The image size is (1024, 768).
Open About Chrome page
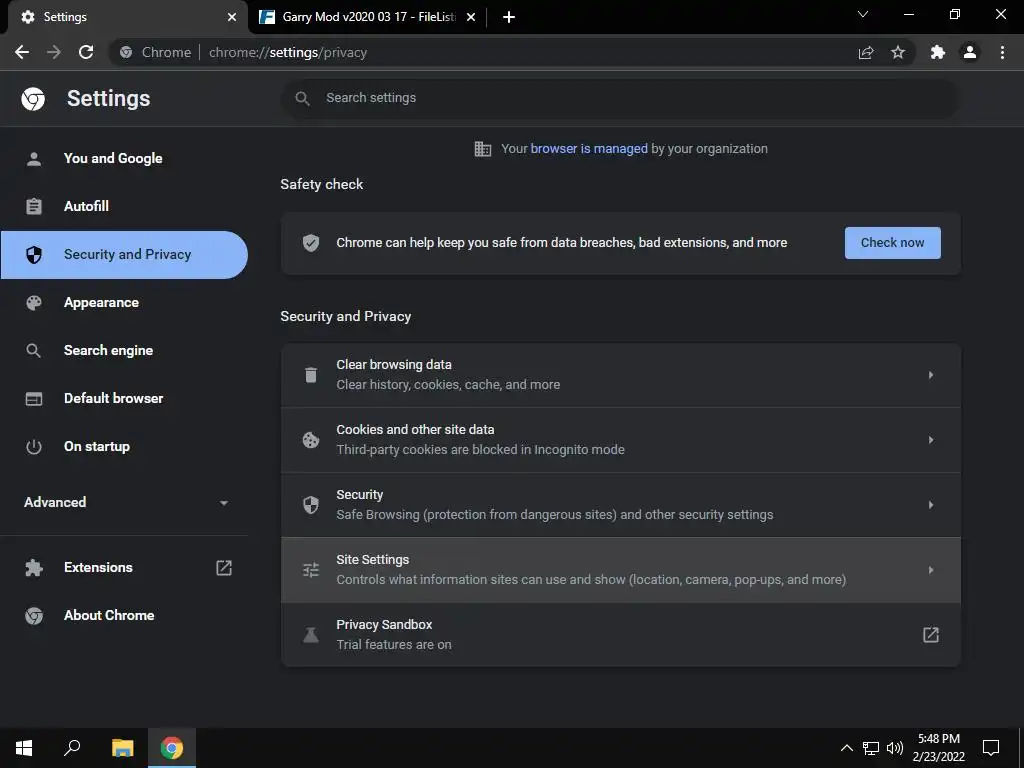(x=124, y=615)
